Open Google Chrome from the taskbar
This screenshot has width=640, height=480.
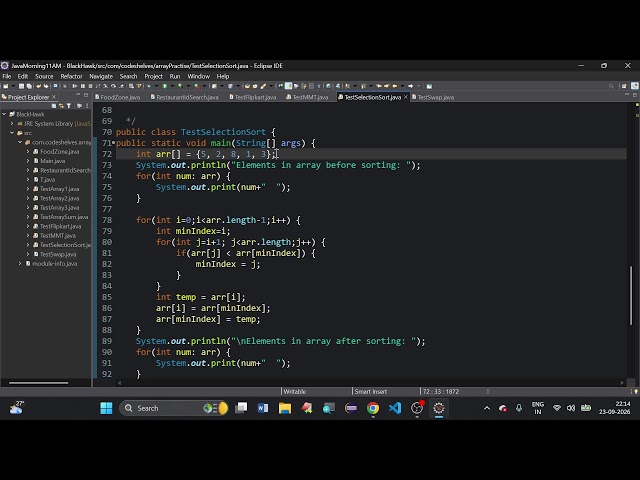373,408
